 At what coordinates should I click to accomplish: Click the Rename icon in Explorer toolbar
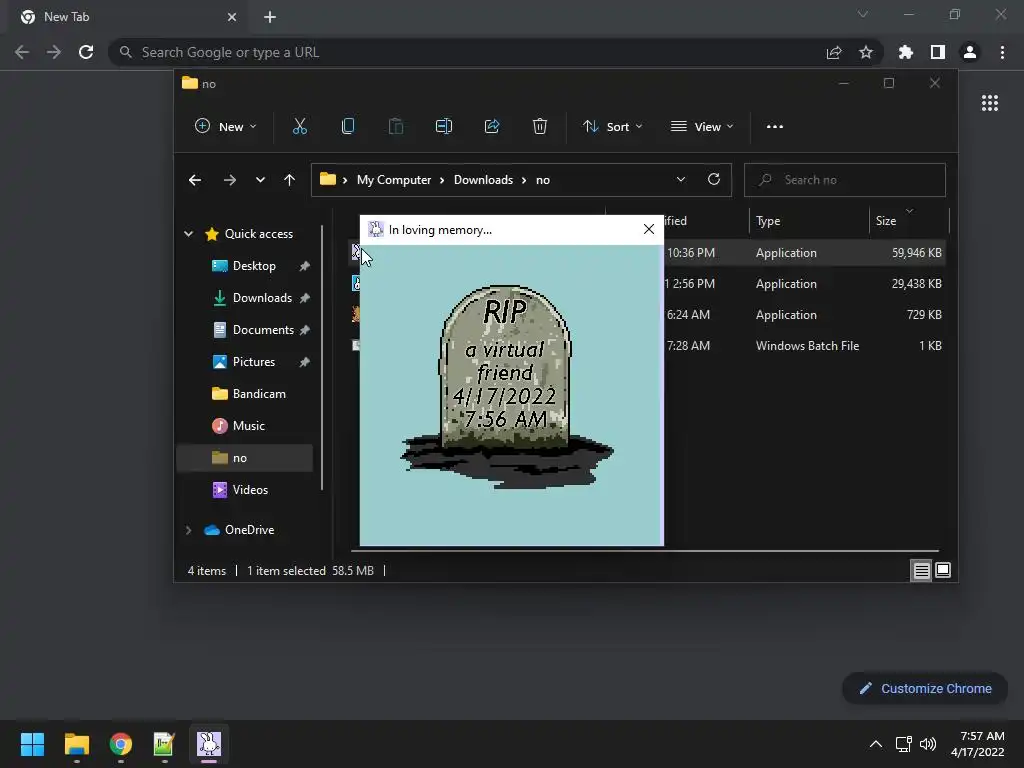coord(444,126)
